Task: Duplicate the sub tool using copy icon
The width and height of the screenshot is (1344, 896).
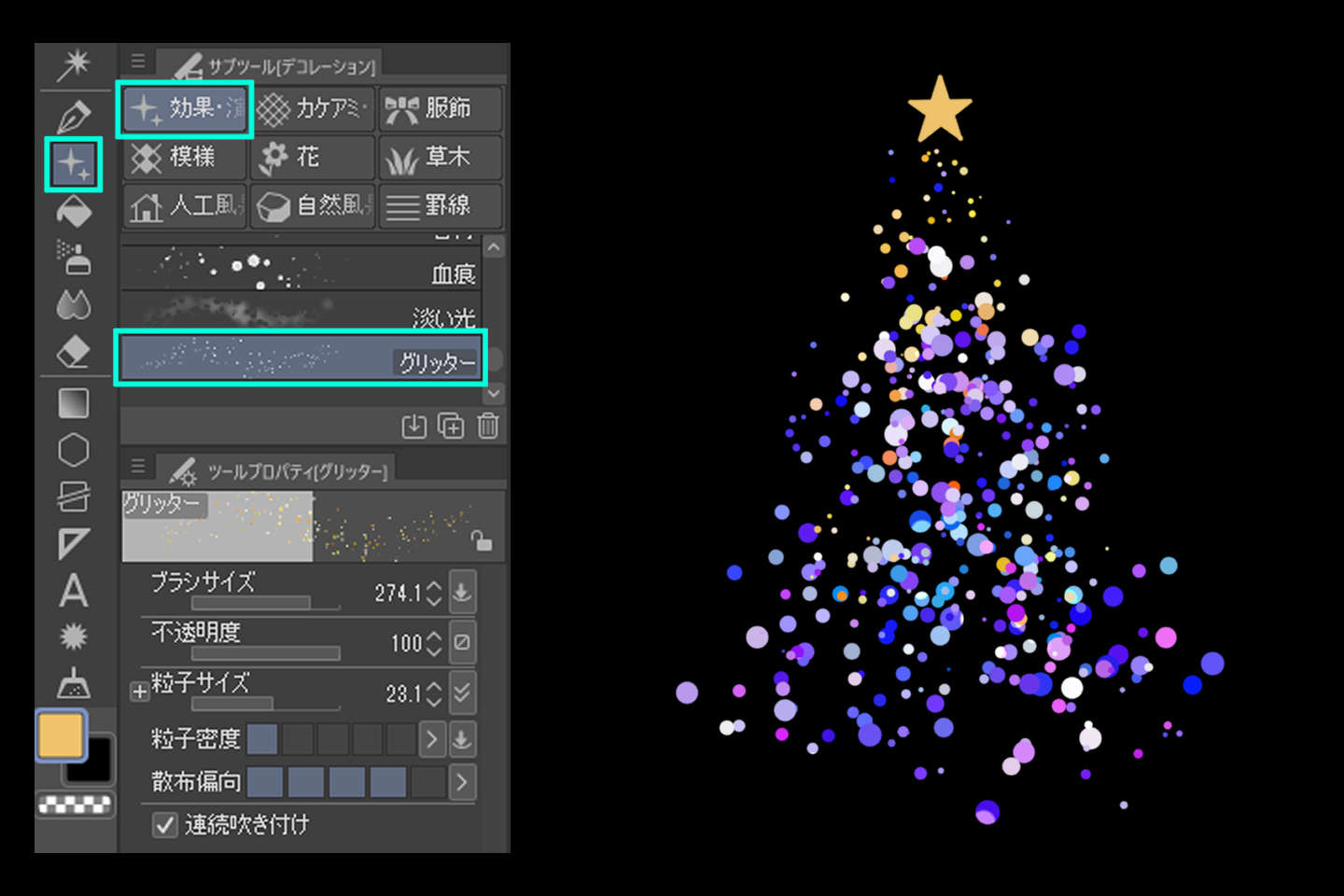Action: tap(451, 427)
